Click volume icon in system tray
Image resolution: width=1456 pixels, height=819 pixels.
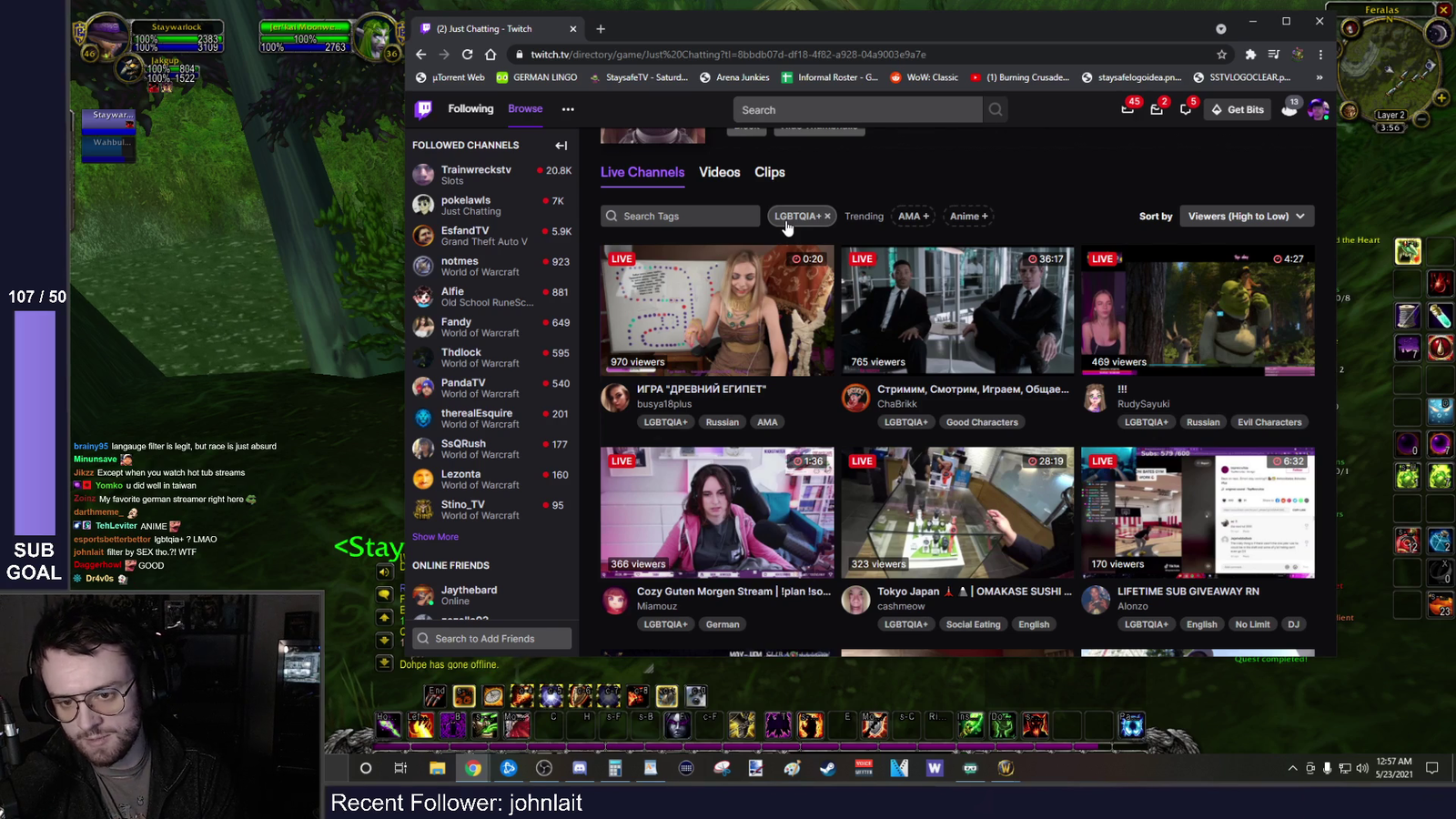click(x=1362, y=768)
